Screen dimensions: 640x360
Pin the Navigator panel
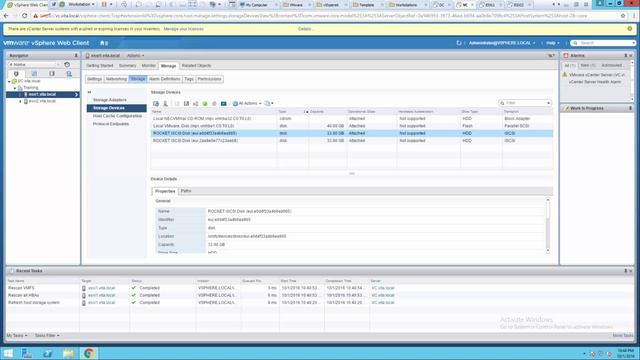pyautogui.click(x=76, y=56)
